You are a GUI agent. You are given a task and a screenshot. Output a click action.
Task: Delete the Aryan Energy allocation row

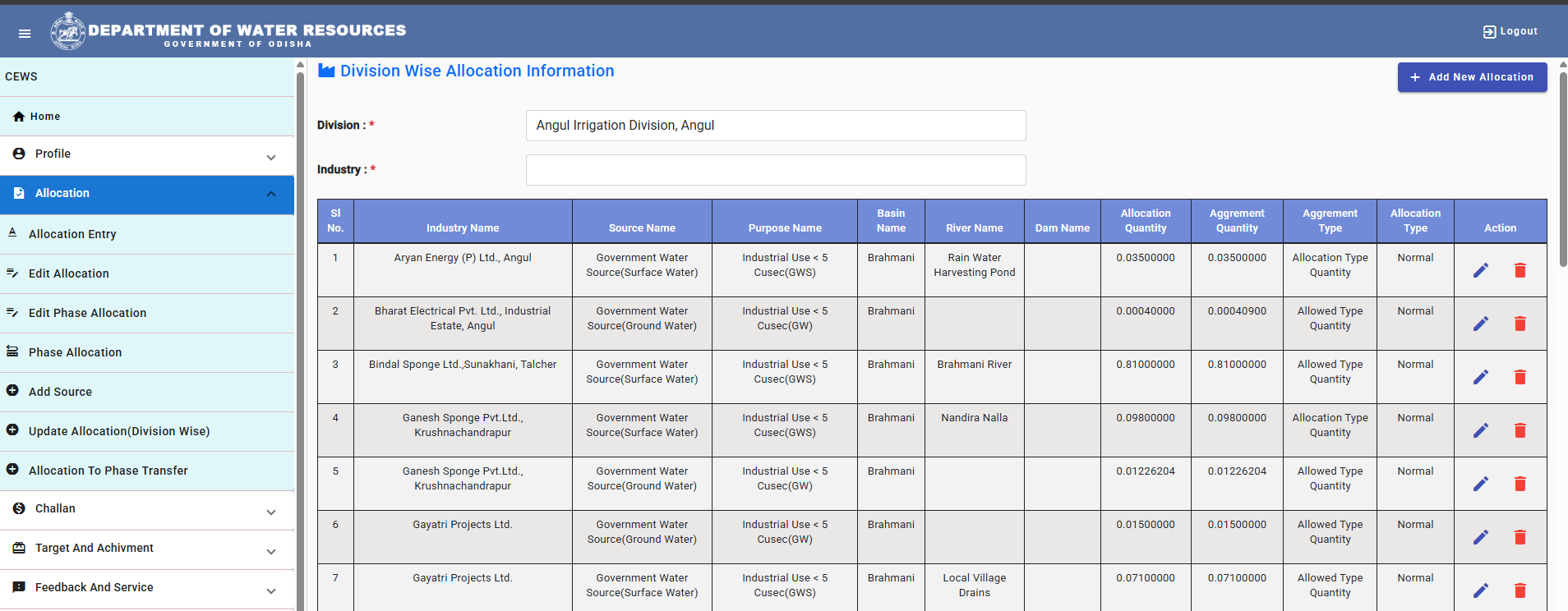[x=1520, y=270]
